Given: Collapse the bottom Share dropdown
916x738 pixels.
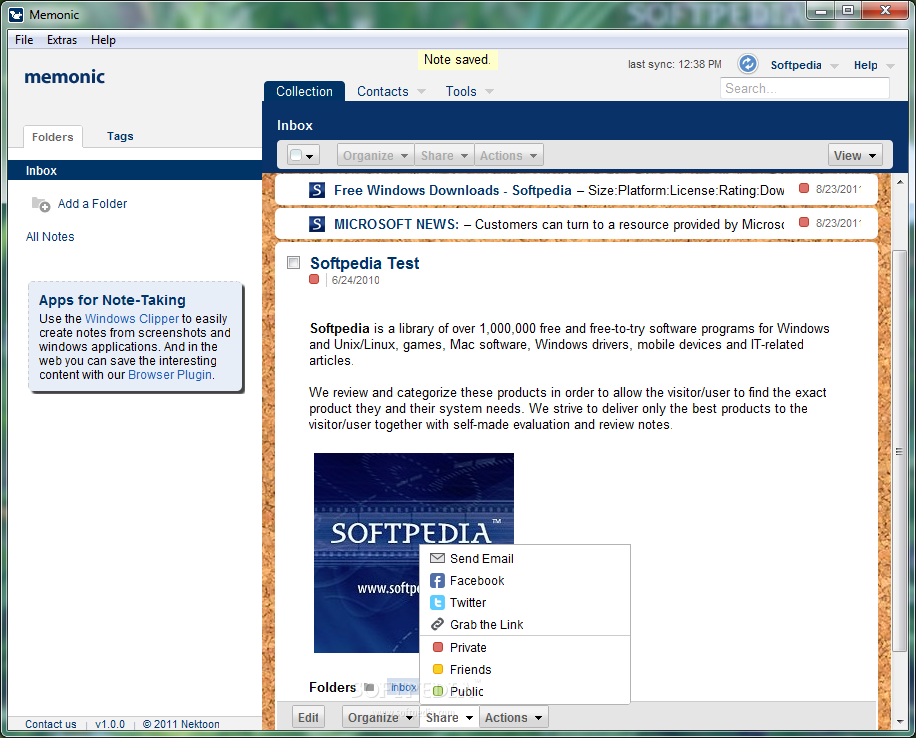Looking at the screenshot, I should click(x=449, y=718).
